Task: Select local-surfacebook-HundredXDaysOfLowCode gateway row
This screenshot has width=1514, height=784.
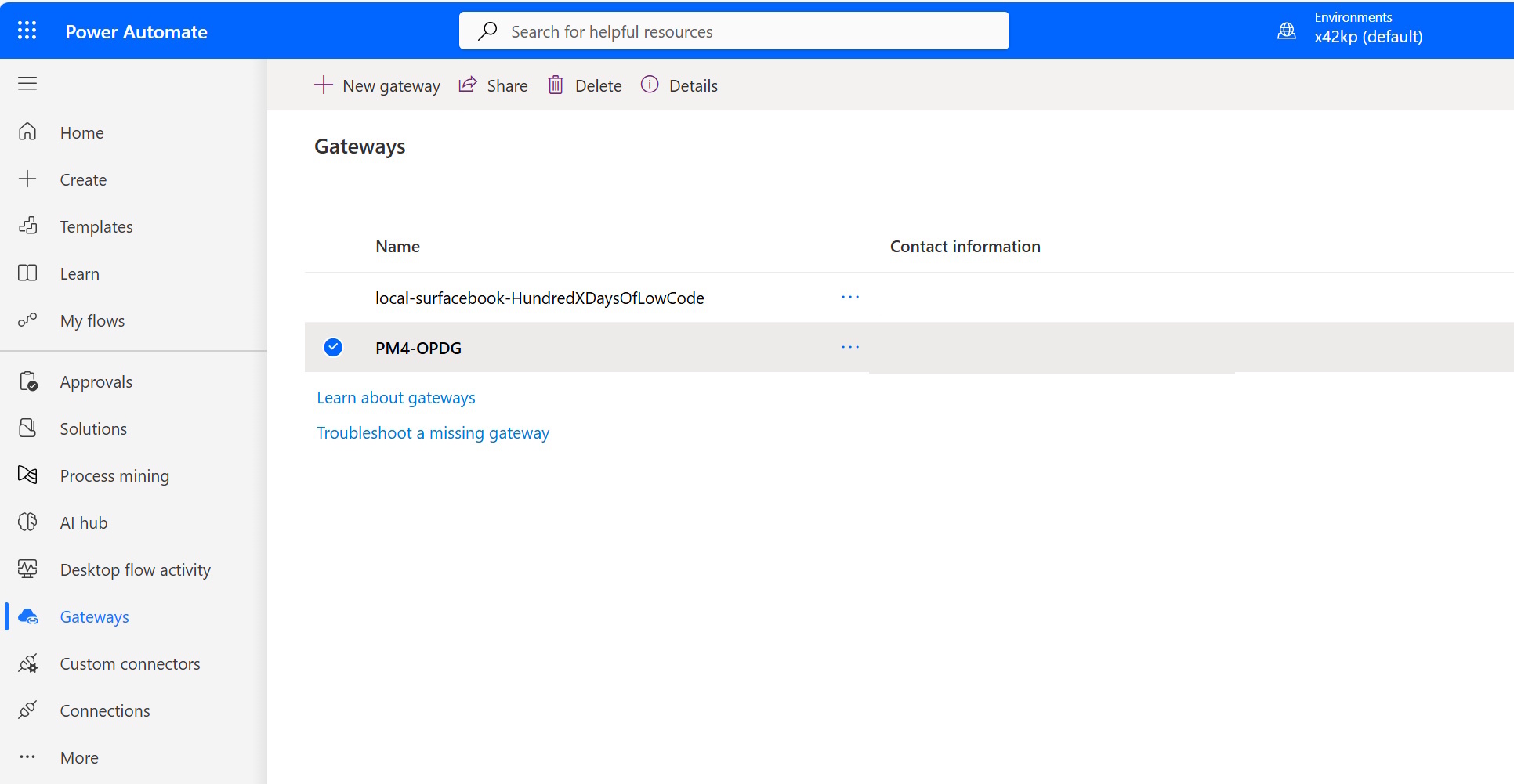Action: pyautogui.click(x=909, y=298)
